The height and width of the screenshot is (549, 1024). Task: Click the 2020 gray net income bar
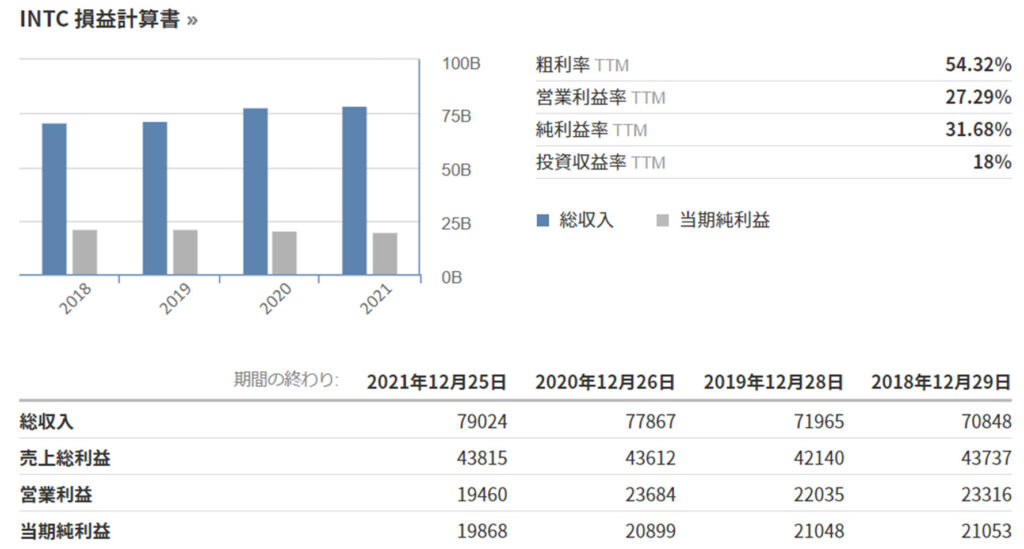285,253
